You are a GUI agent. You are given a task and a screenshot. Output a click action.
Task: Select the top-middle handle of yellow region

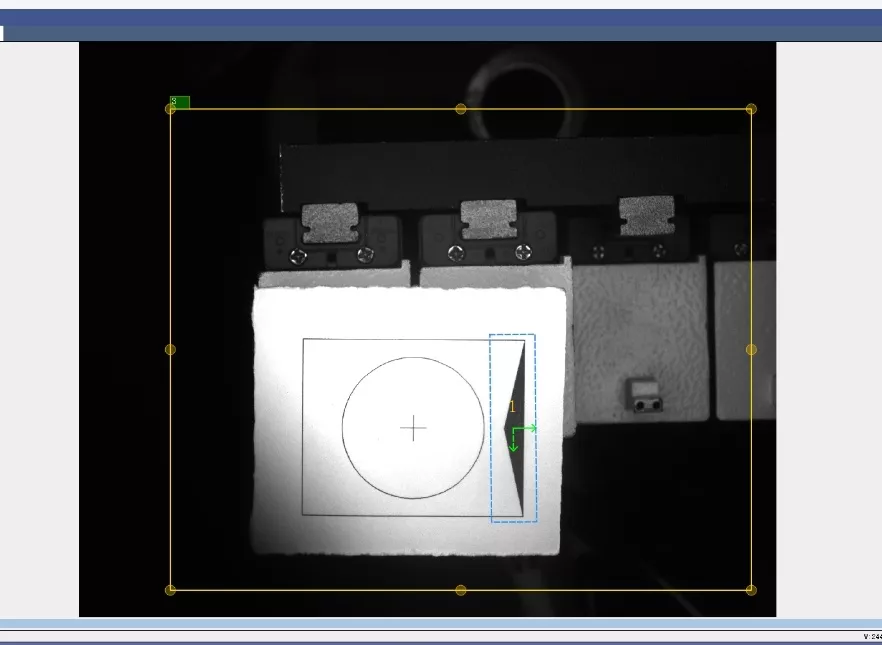pos(461,109)
